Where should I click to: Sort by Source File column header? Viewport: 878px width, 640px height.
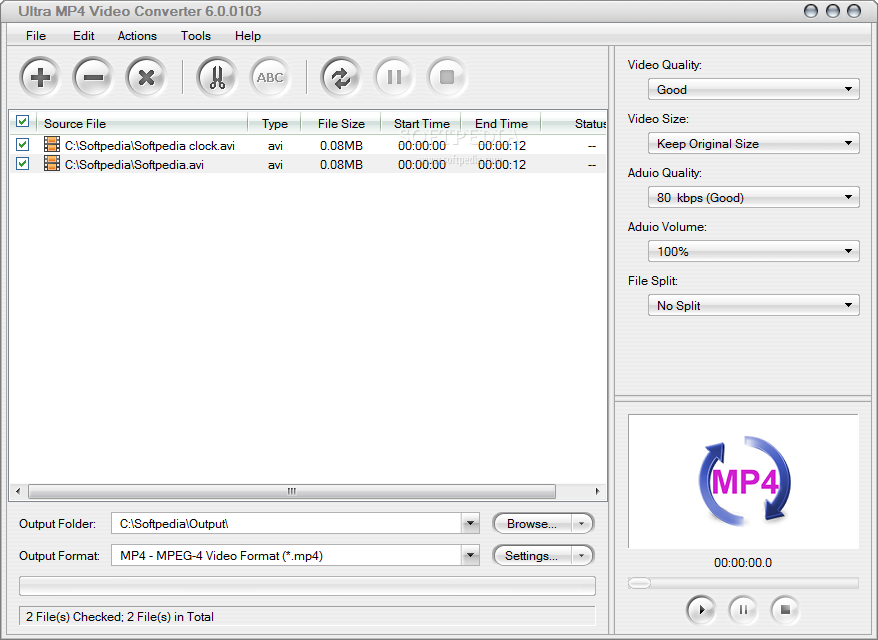(x=142, y=123)
